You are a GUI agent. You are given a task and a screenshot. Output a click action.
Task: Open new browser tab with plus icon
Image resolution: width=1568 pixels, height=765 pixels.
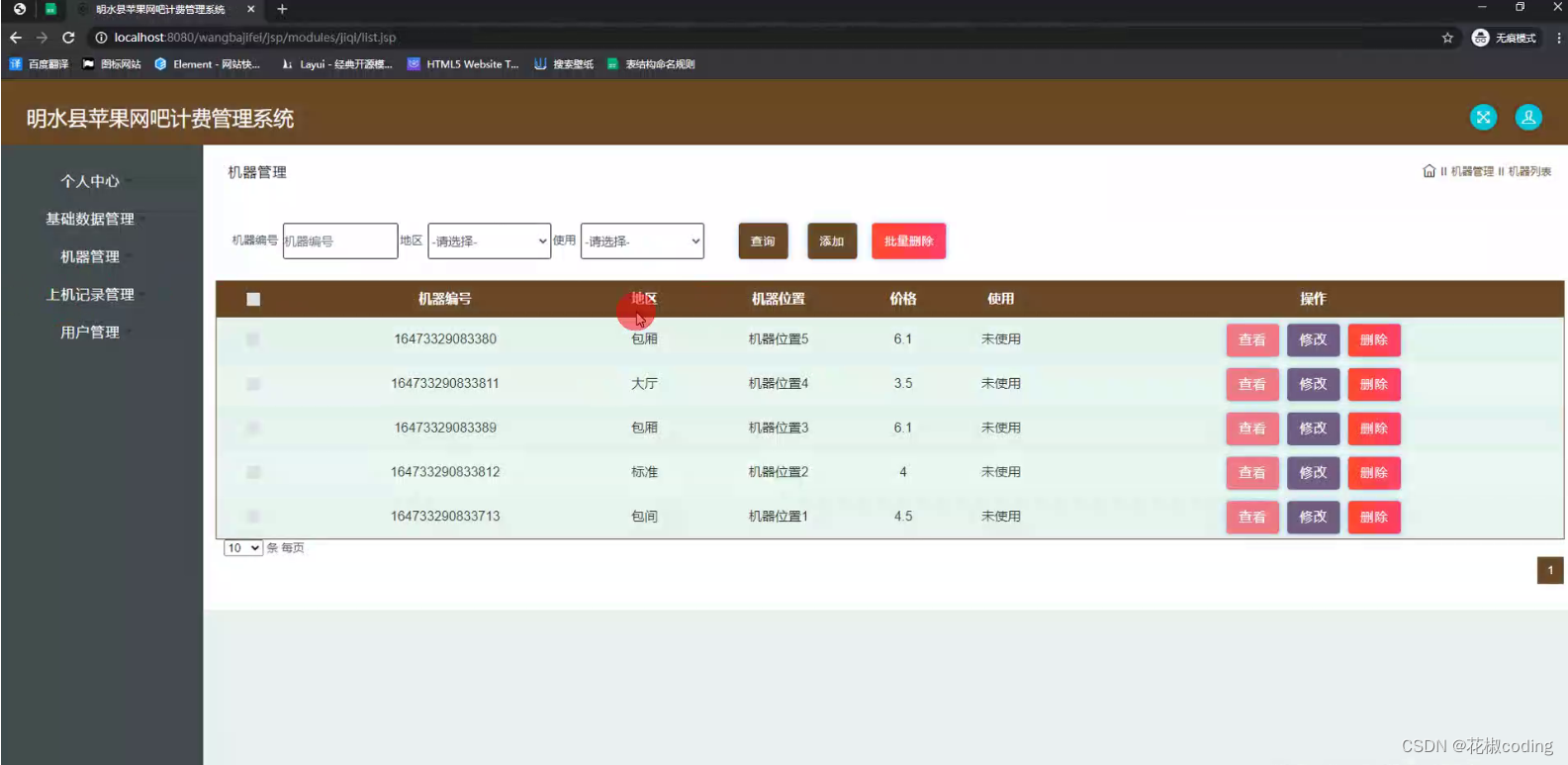pos(282,9)
